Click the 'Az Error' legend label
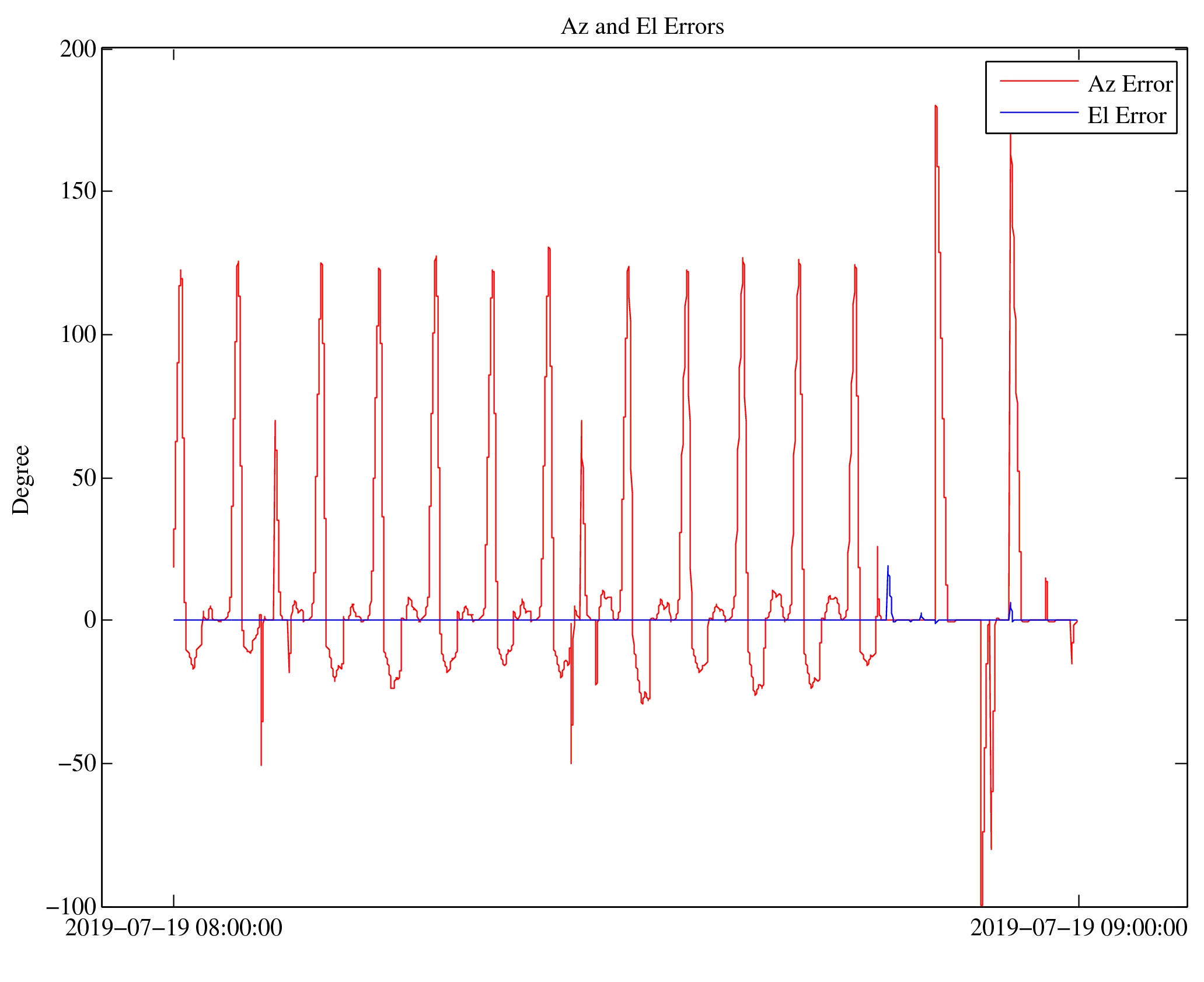1204x982 pixels. pyautogui.click(x=1130, y=85)
